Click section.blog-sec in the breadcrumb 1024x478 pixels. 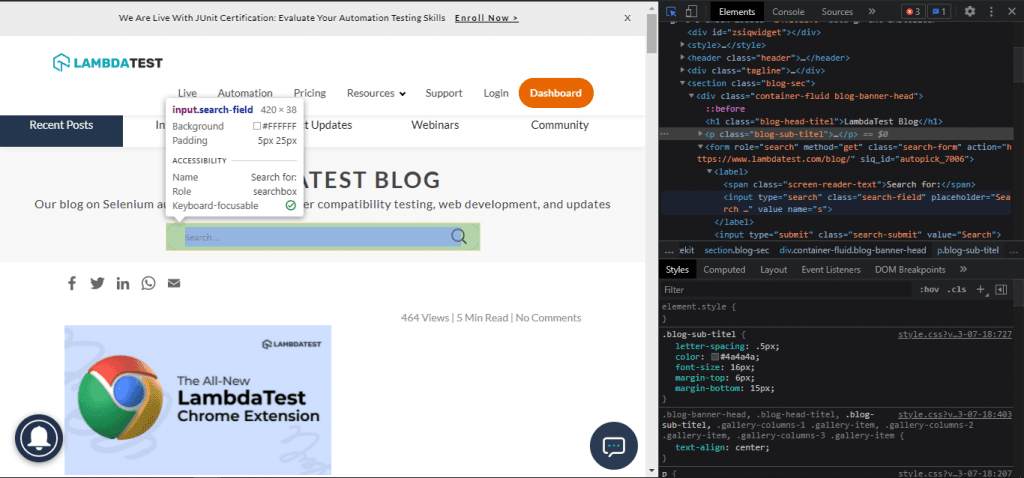click(x=737, y=250)
